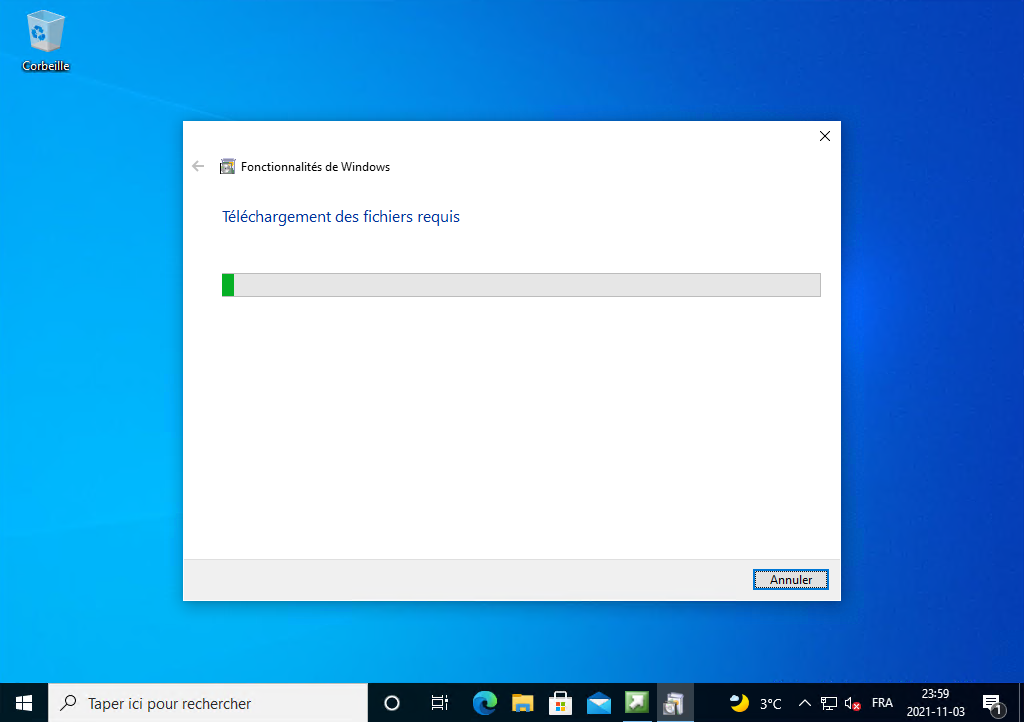1024x722 pixels.
Task: Open Cortana from the taskbar circle
Action: (392, 703)
